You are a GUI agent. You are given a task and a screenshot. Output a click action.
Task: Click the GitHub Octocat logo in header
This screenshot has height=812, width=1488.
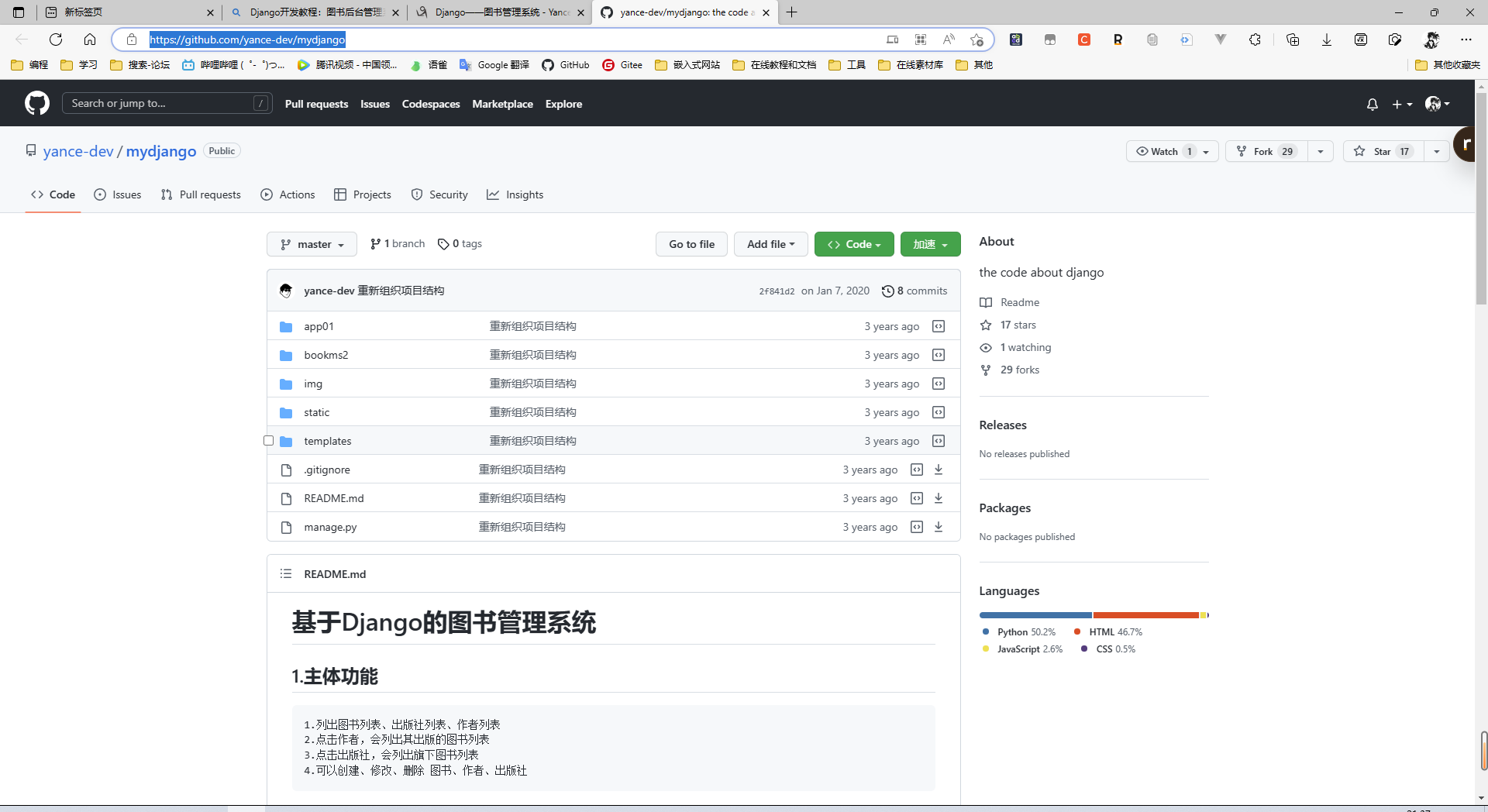tap(36, 103)
